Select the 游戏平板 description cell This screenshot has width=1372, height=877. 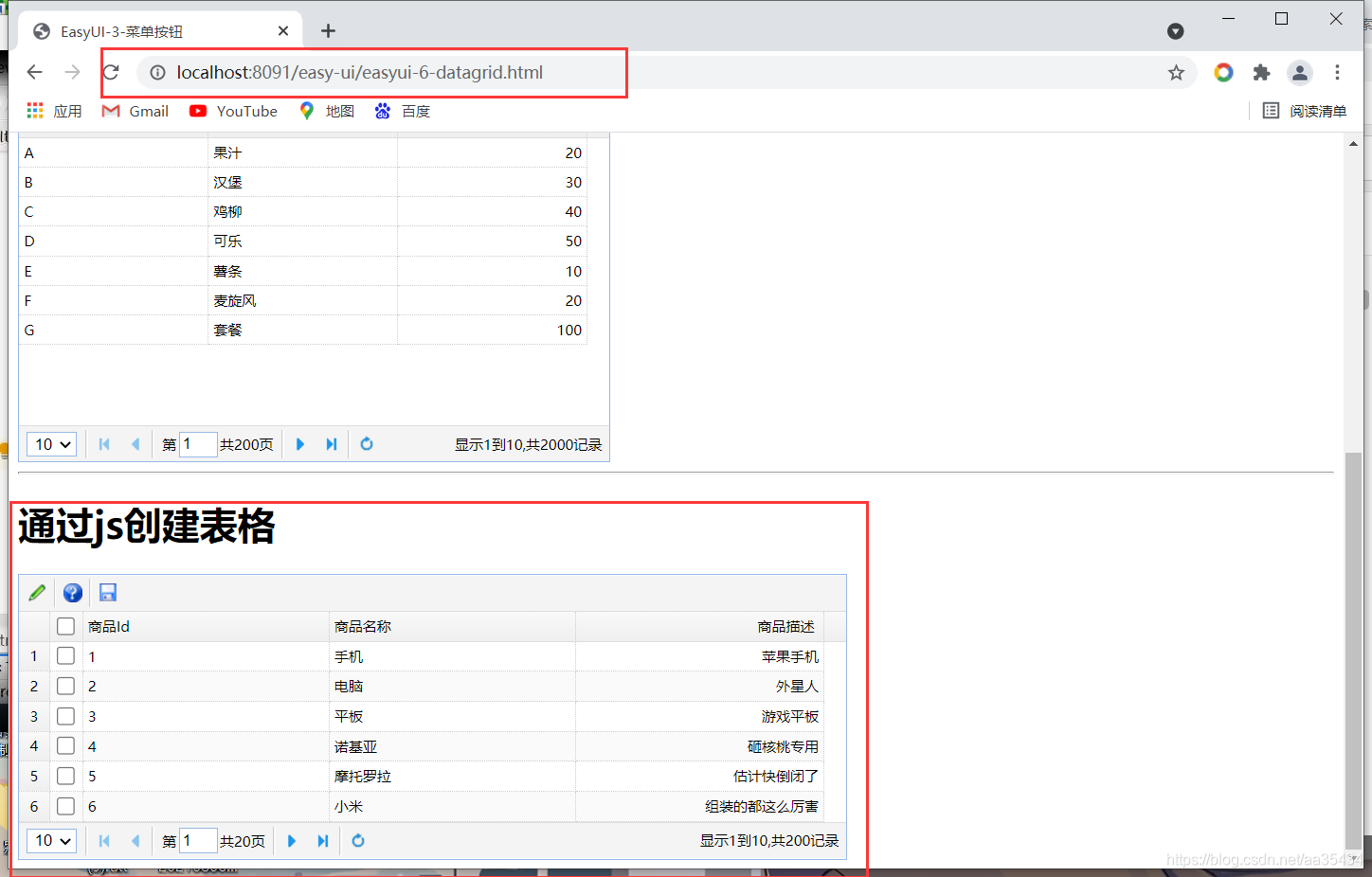click(x=699, y=716)
